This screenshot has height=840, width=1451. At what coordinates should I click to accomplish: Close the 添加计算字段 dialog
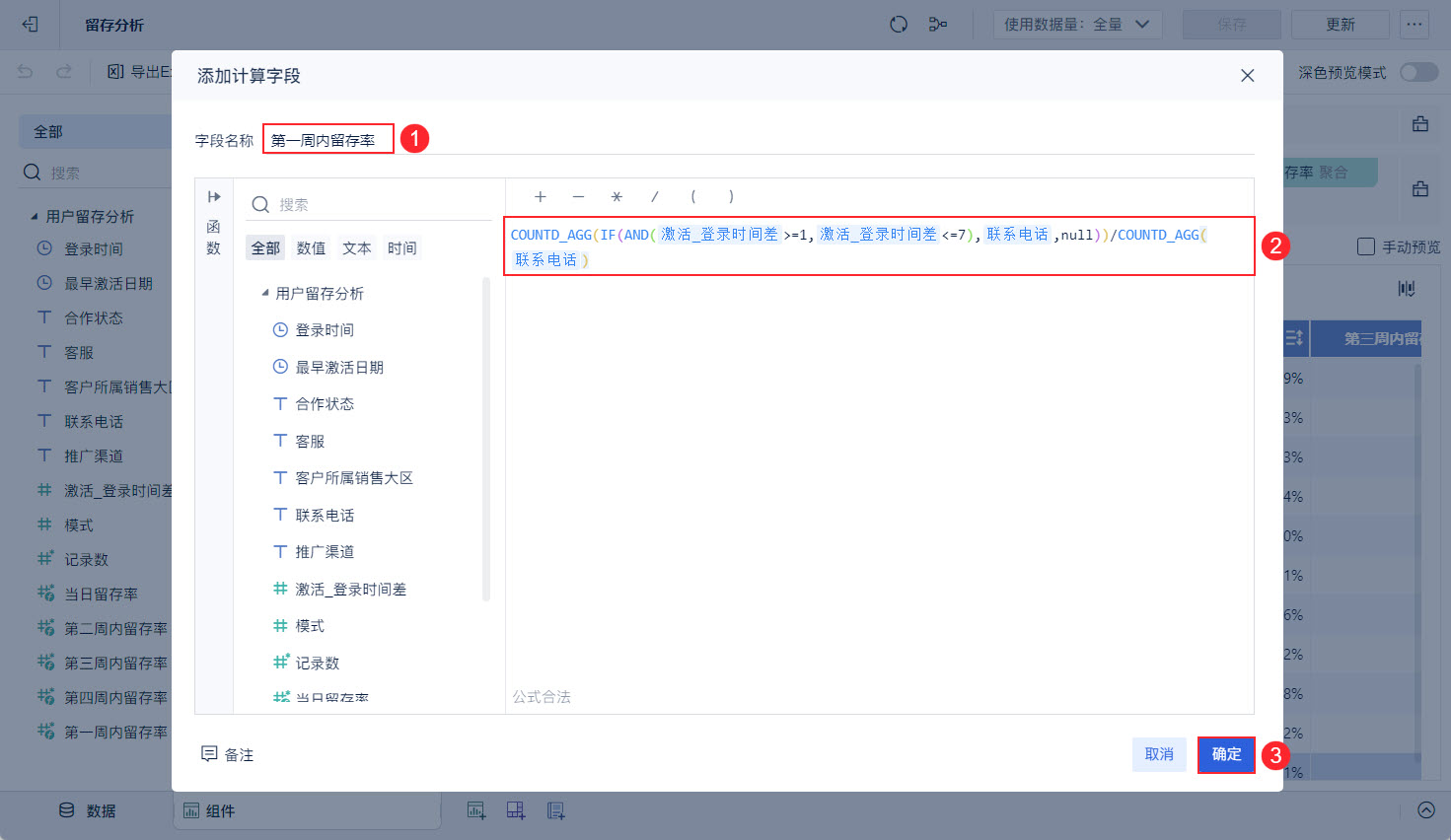click(x=1248, y=76)
